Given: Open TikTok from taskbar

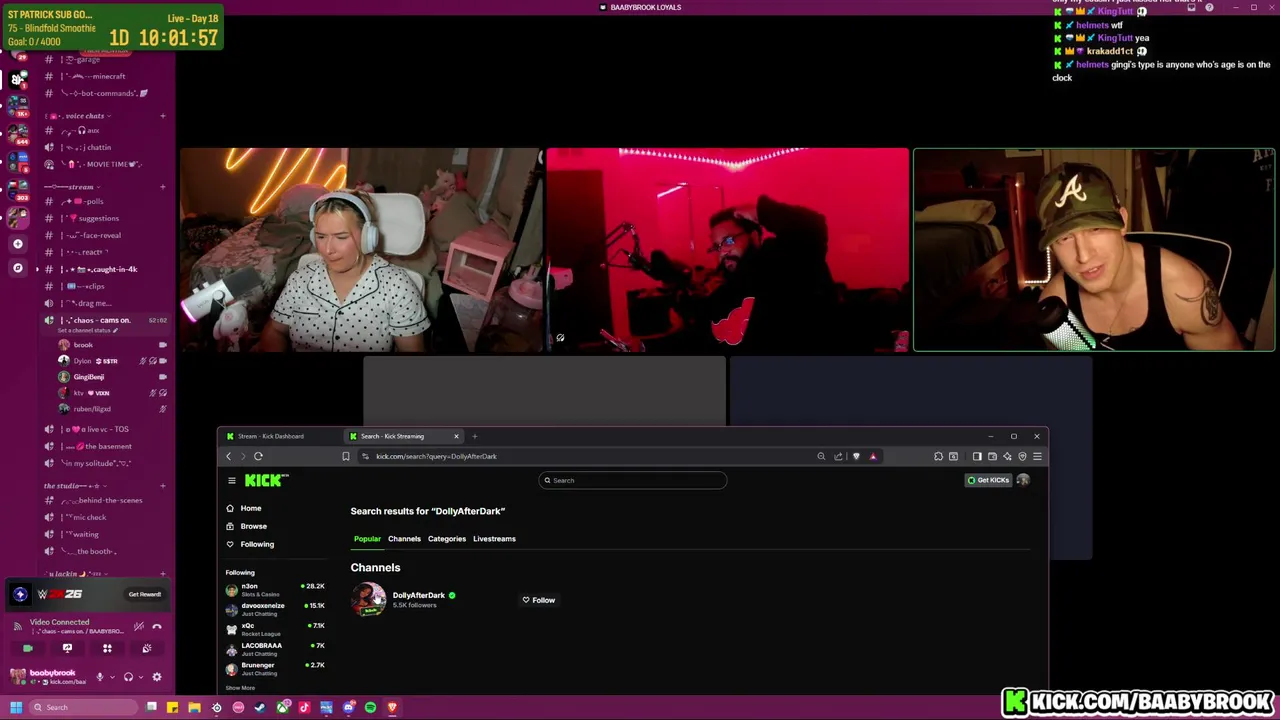Looking at the screenshot, I should point(304,707).
